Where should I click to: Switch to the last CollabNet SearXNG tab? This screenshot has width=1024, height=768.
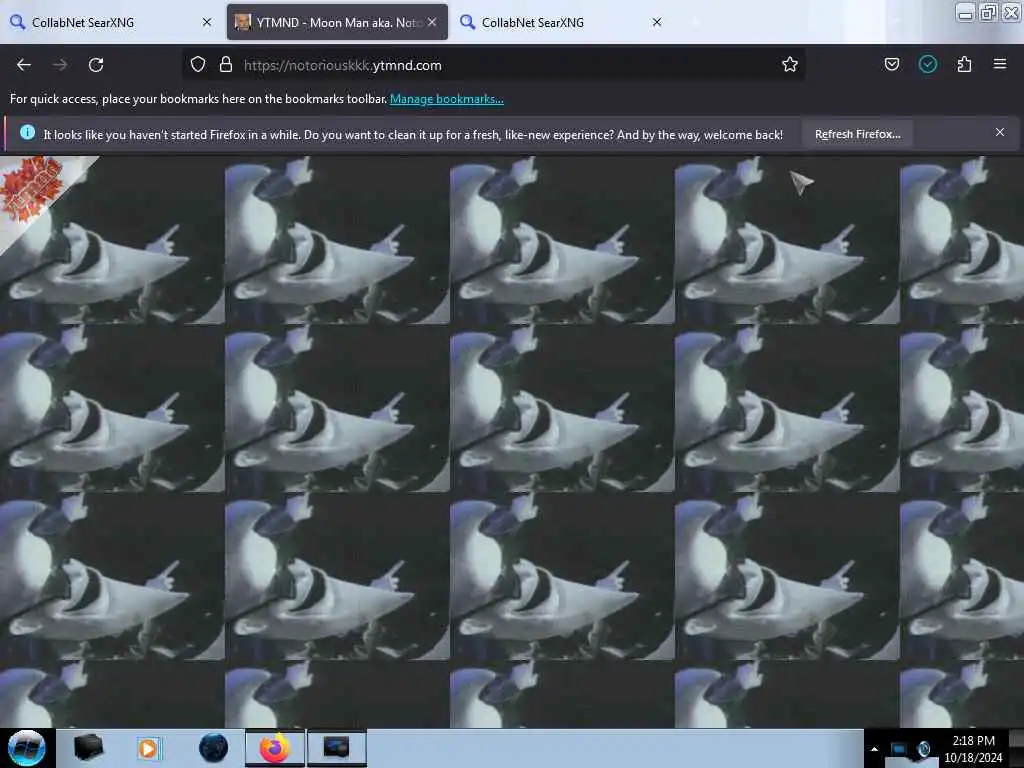(x=562, y=22)
